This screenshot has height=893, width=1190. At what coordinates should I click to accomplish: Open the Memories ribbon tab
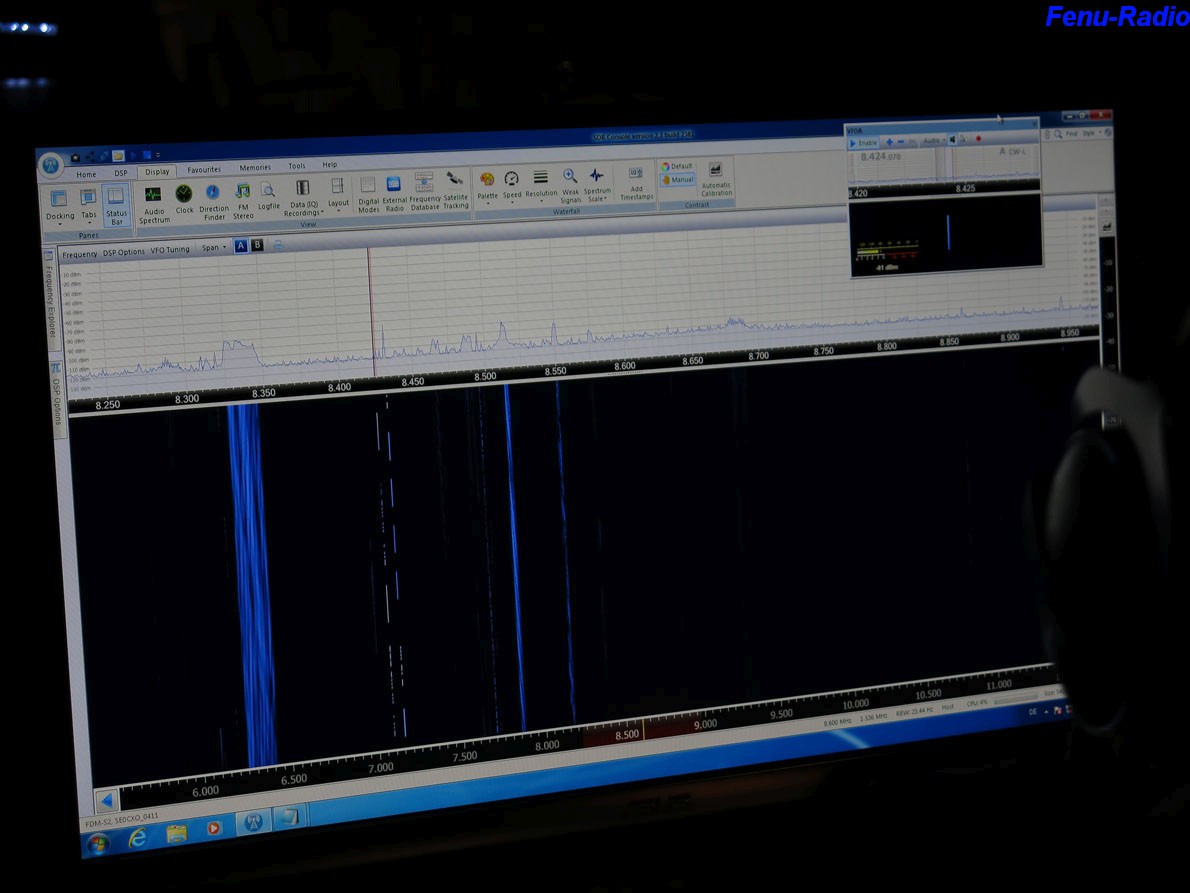(255, 168)
